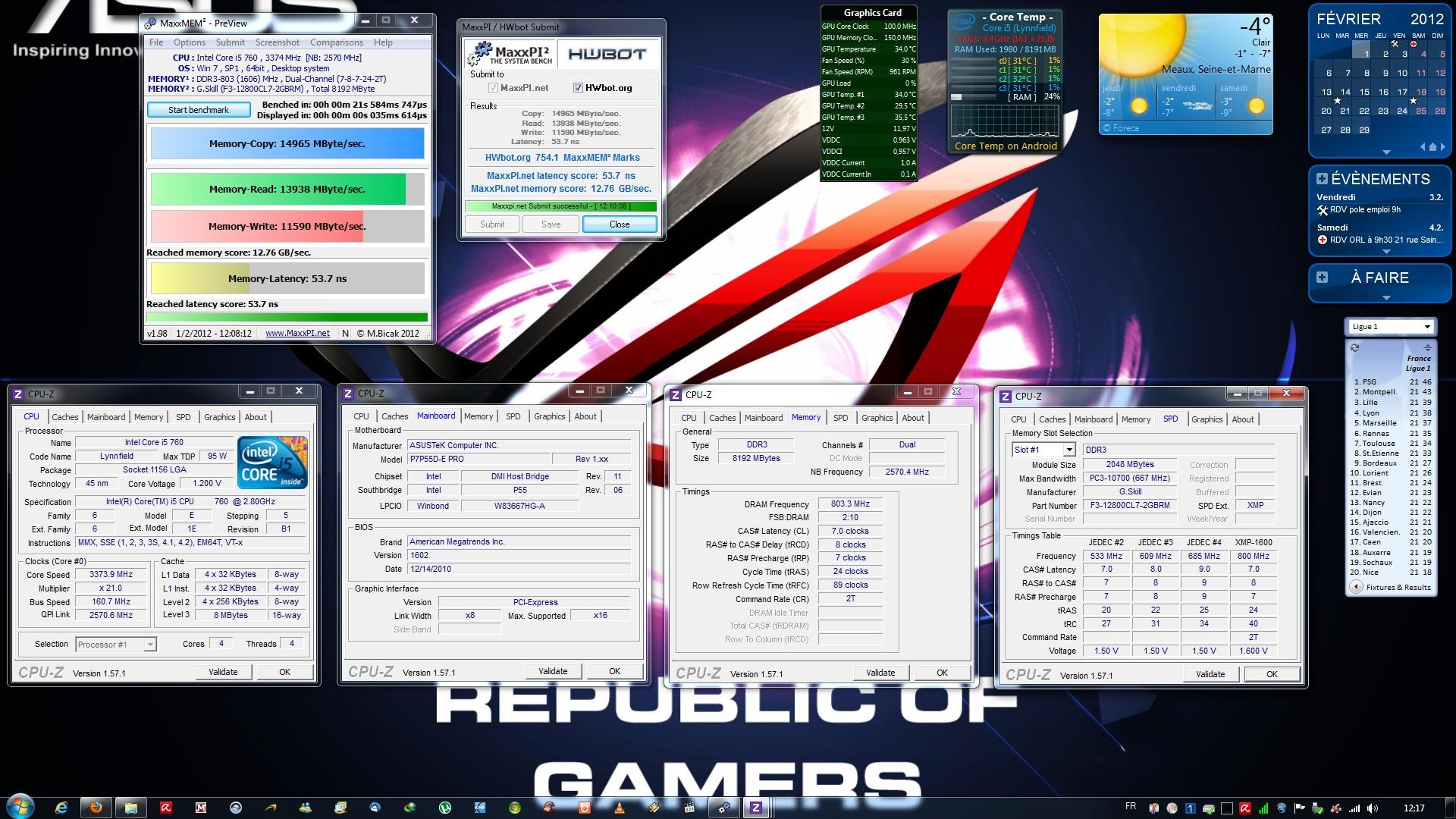Click the Memory-Read result bar
The height and width of the screenshot is (819, 1456).
(287, 190)
